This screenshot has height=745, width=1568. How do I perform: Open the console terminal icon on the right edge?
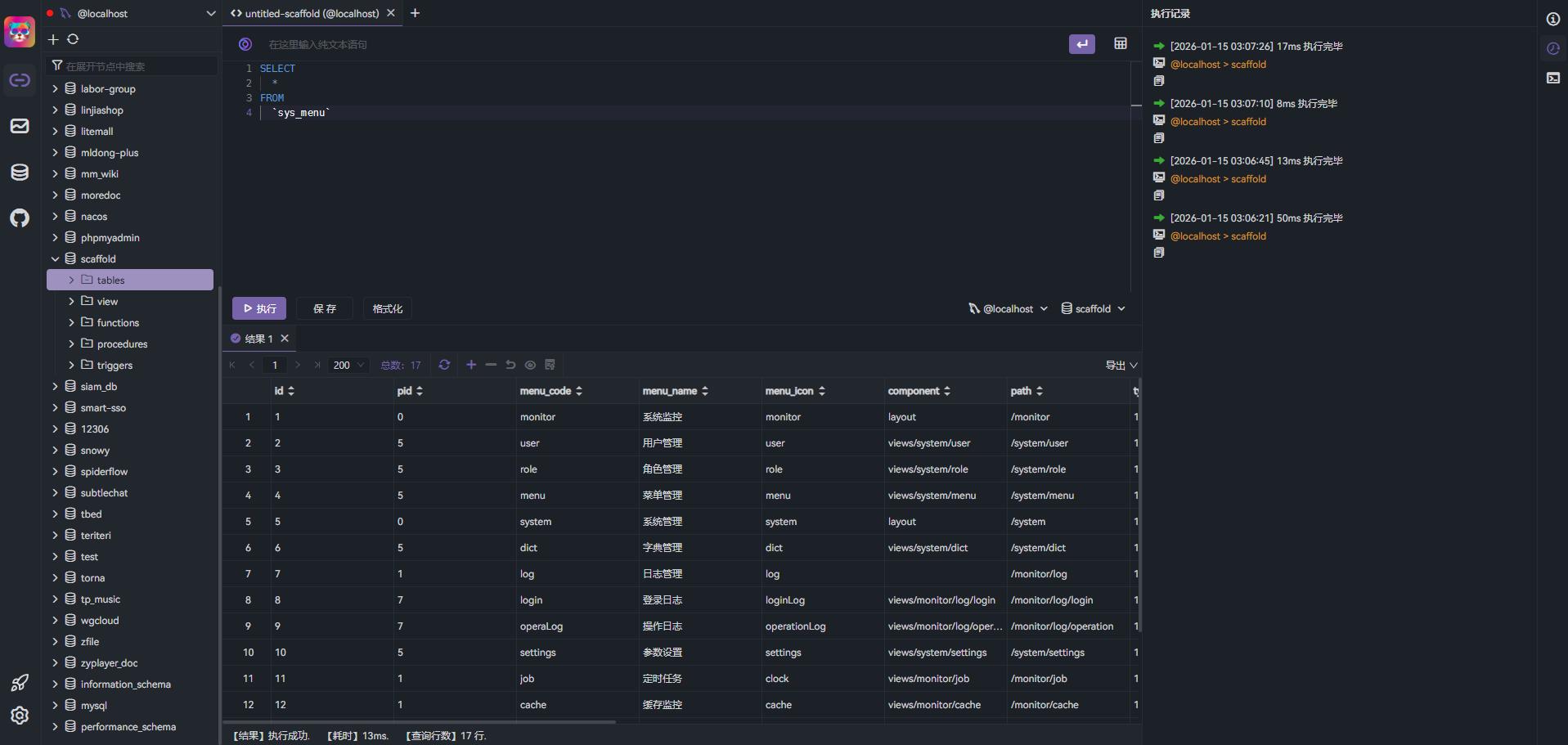tap(1553, 78)
